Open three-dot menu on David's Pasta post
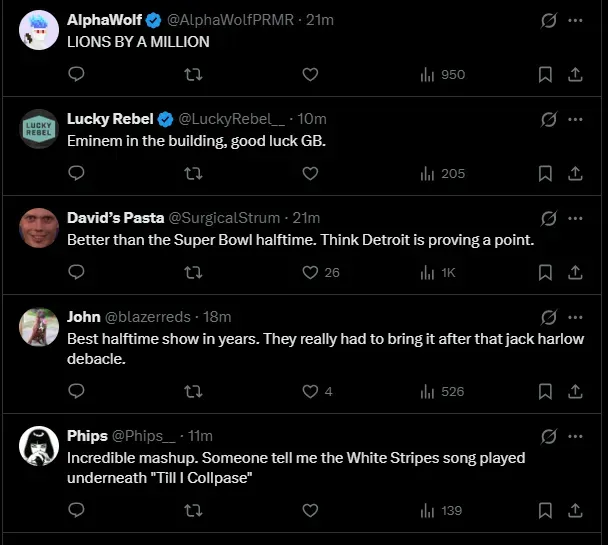The height and width of the screenshot is (545, 608). 575,218
